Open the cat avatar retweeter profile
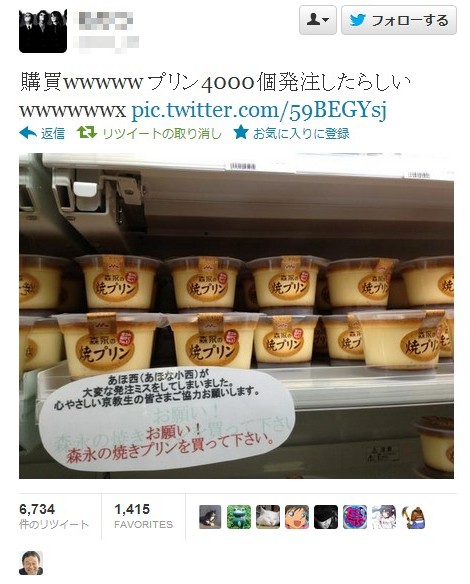The image size is (470, 584). coord(210,517)
